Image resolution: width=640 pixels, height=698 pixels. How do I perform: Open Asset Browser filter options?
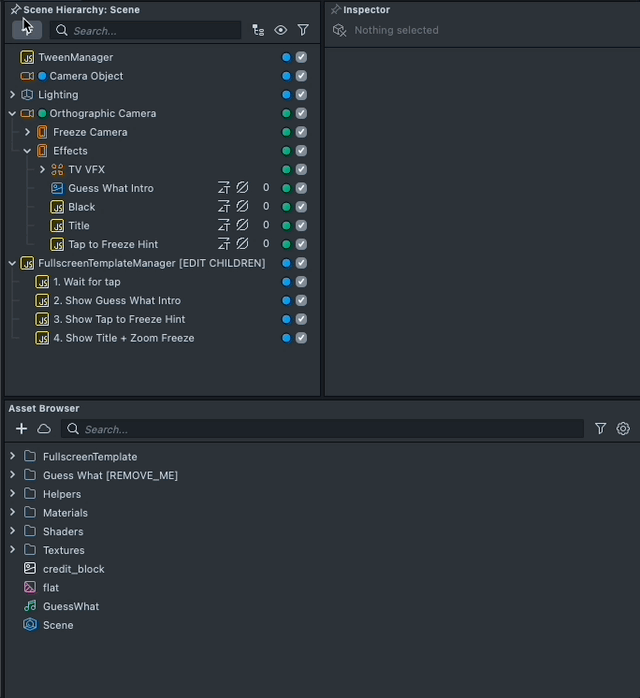[x=600, y=429]
